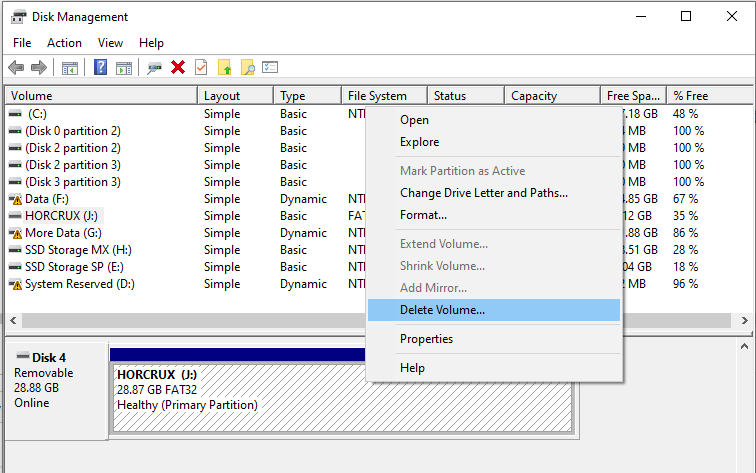This screenshot has width=756, height=473.
Task: Select Delete Volume... from the context menu
Action: (442, 310)
